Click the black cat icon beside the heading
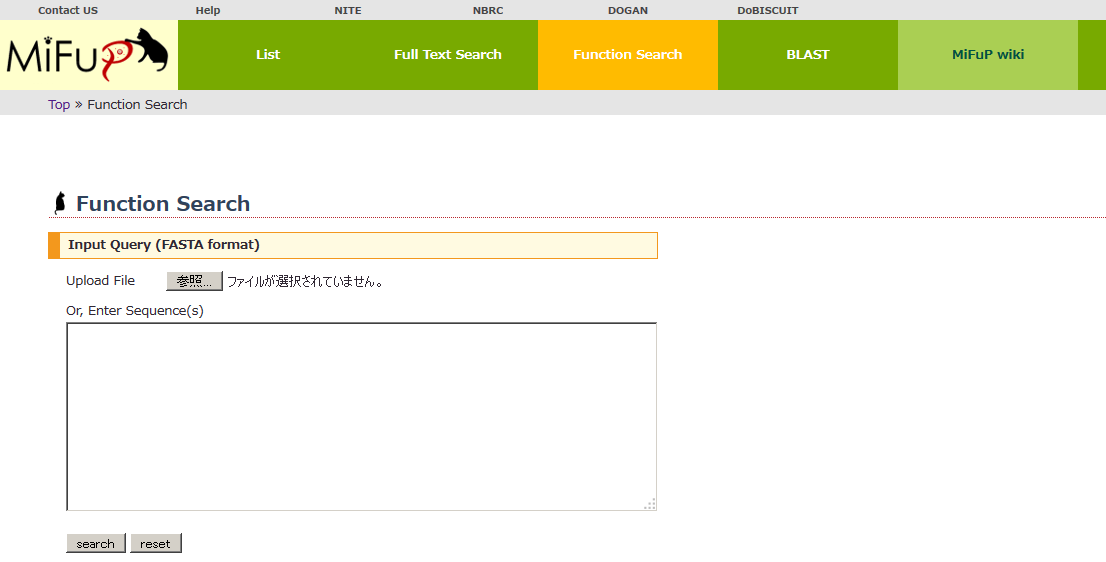Image resolution: width=1106 pixels, height=562 pixels. pyautogui.click(x=60, y=203)
